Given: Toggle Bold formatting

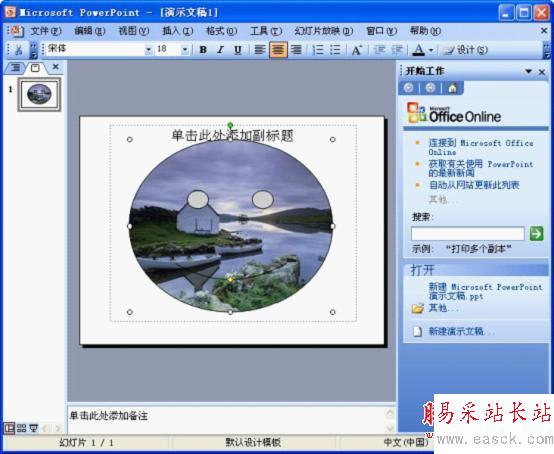Looking at the screenshot, I should coord(203,50).
